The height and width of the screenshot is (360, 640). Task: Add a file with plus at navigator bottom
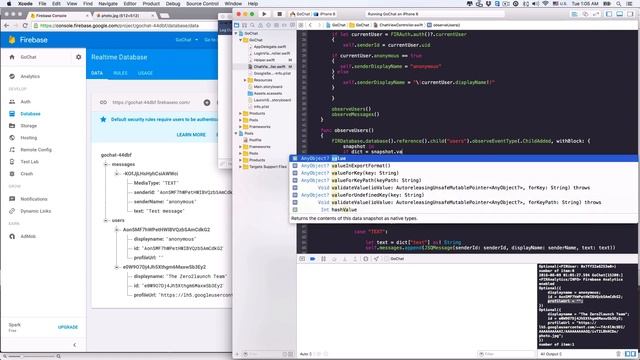tap(237, 354)
